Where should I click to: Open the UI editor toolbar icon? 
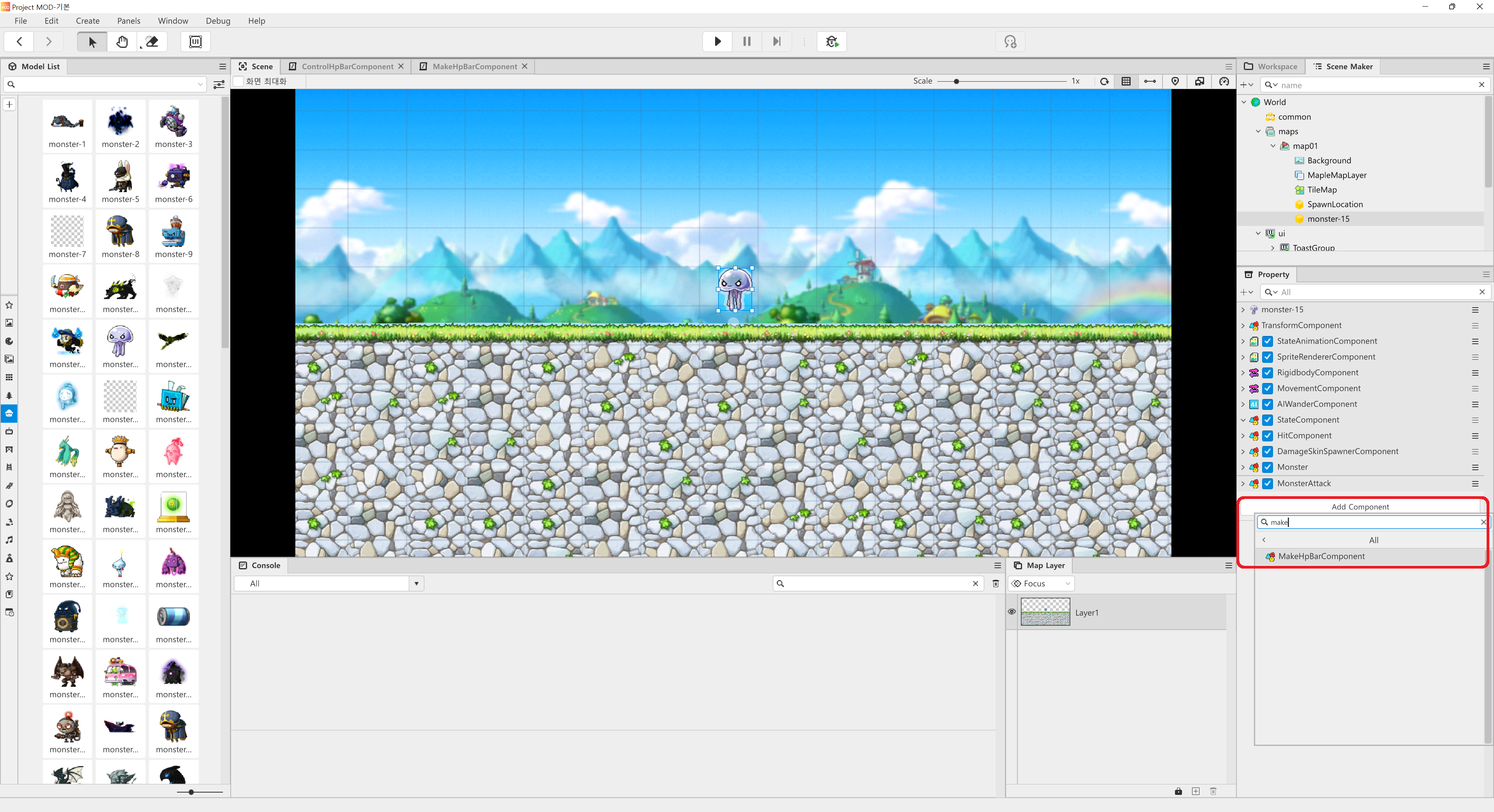pyautogui.click(x=195, y=42)
